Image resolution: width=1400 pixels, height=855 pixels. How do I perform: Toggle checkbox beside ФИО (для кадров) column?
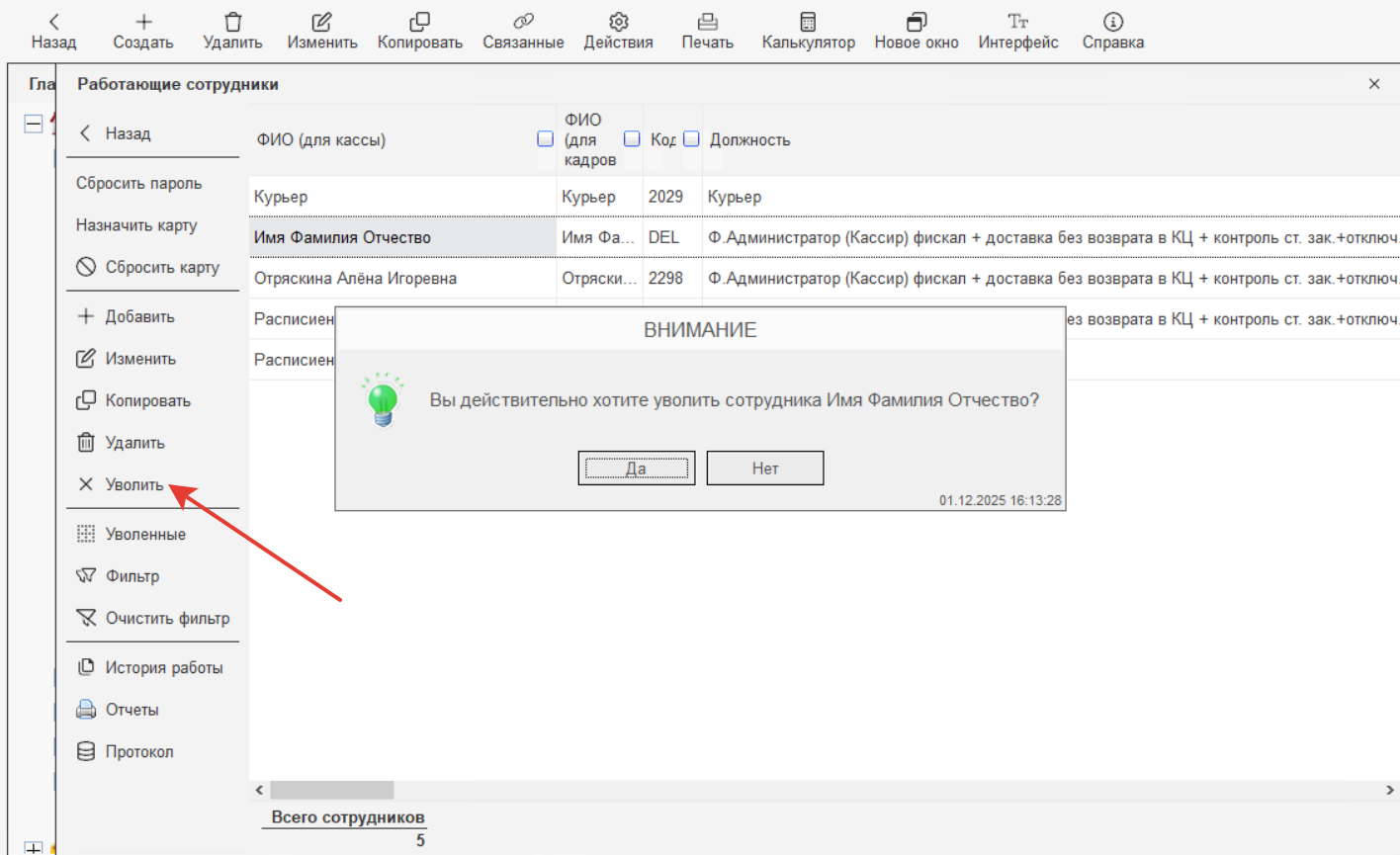(632, 139)
